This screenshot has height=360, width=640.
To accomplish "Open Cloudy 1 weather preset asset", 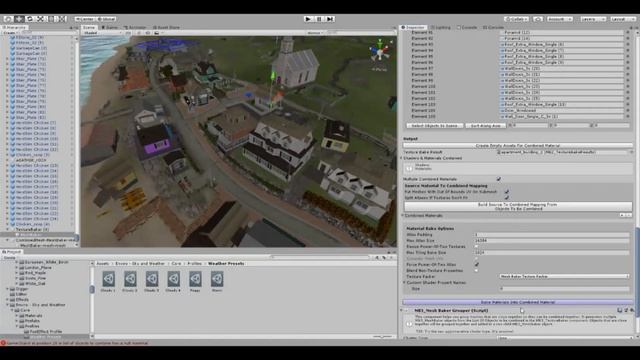I will pos(109,281).
